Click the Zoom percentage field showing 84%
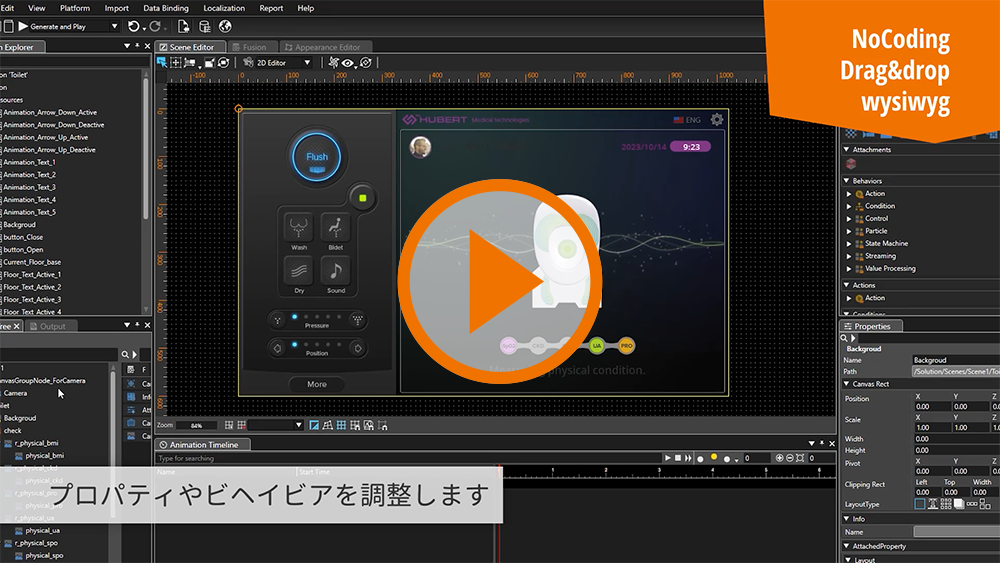 196,425
